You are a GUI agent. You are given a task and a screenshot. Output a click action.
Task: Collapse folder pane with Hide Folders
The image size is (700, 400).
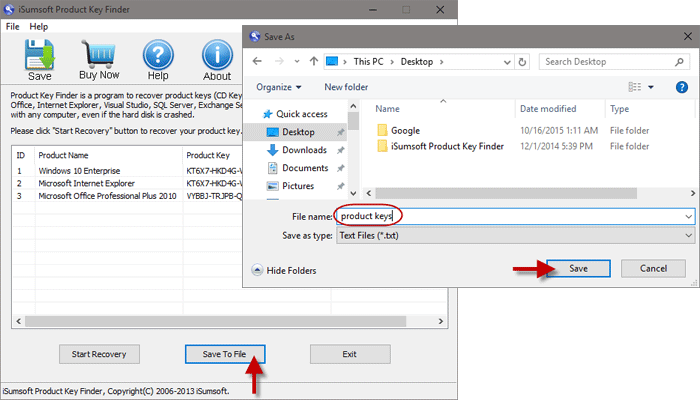[284, 270]
